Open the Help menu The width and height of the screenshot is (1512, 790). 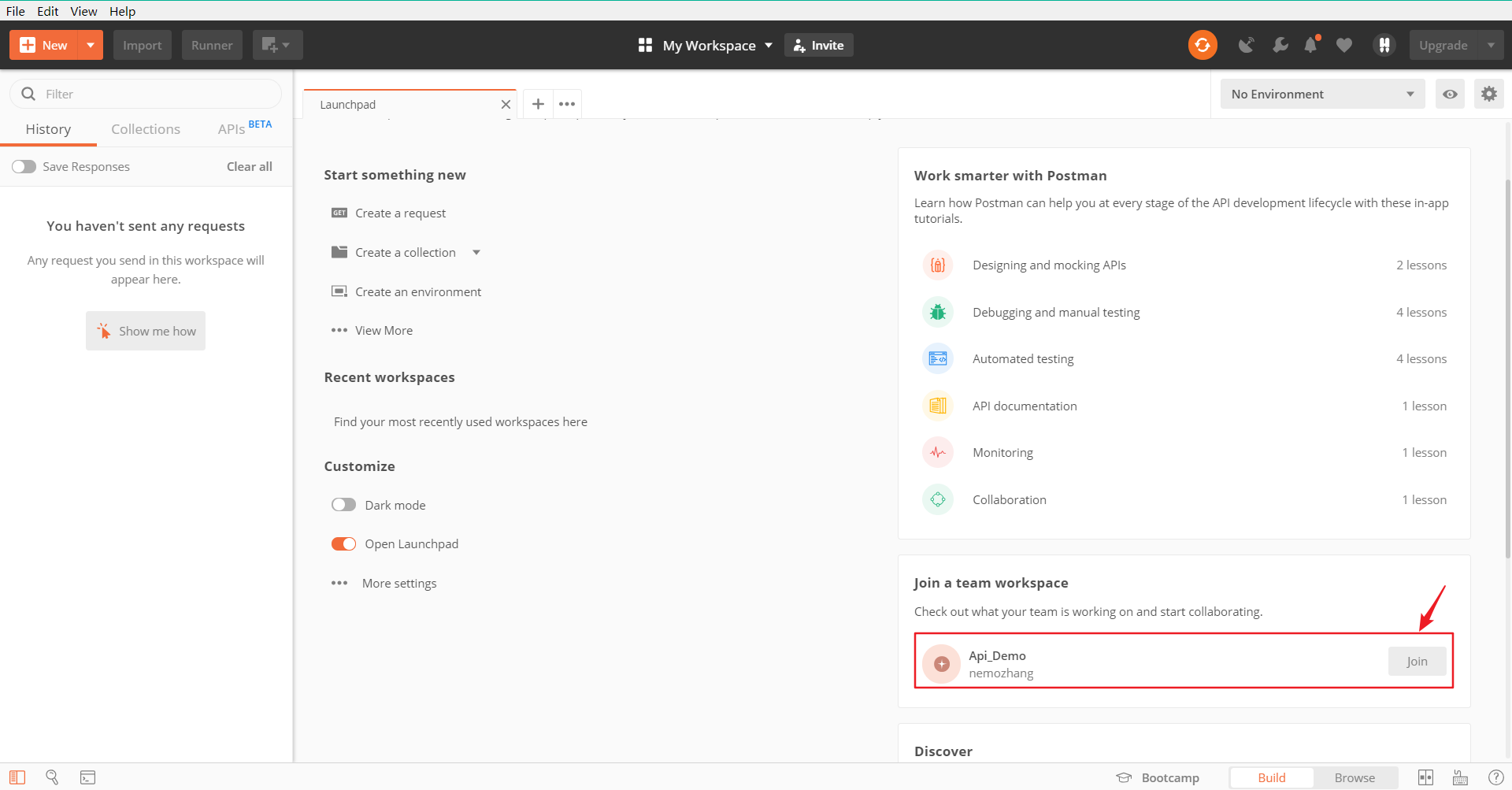pyautogui.click(x=122, y=11)
